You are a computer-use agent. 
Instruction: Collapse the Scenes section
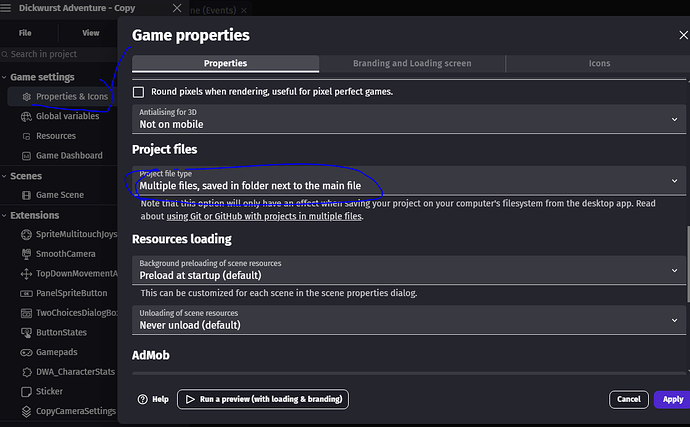point(4,176)
